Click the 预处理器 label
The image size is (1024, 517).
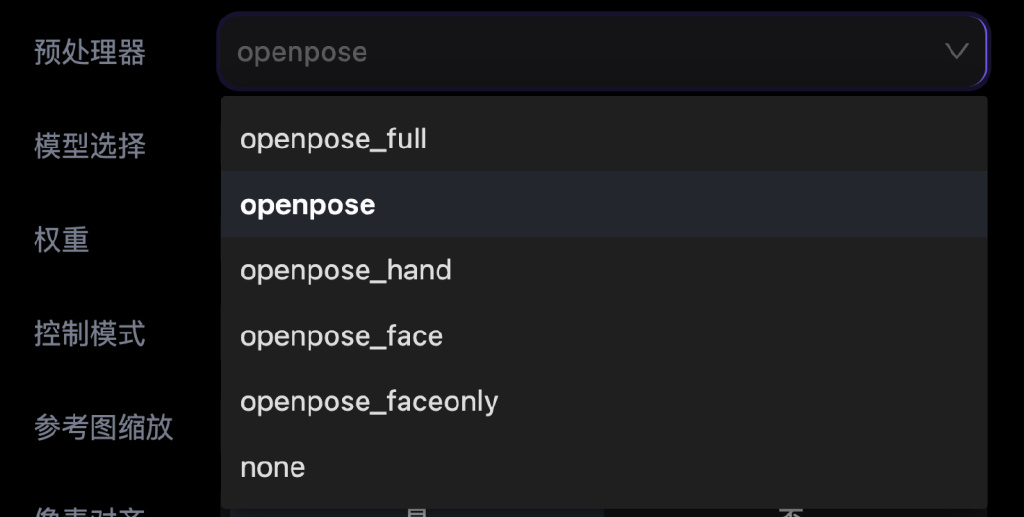(90, 52)
